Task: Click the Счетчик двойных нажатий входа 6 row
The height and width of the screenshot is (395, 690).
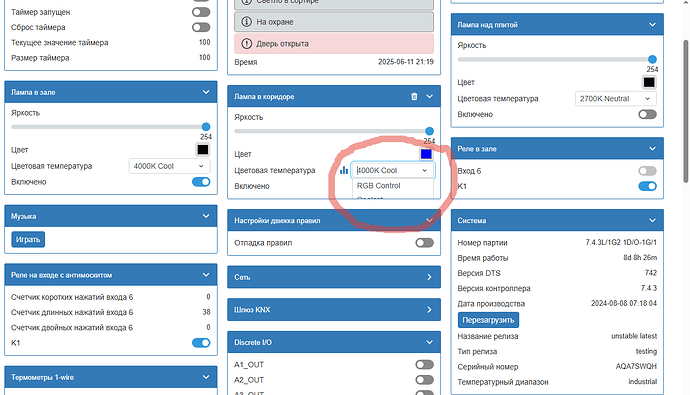Action: 110,327
